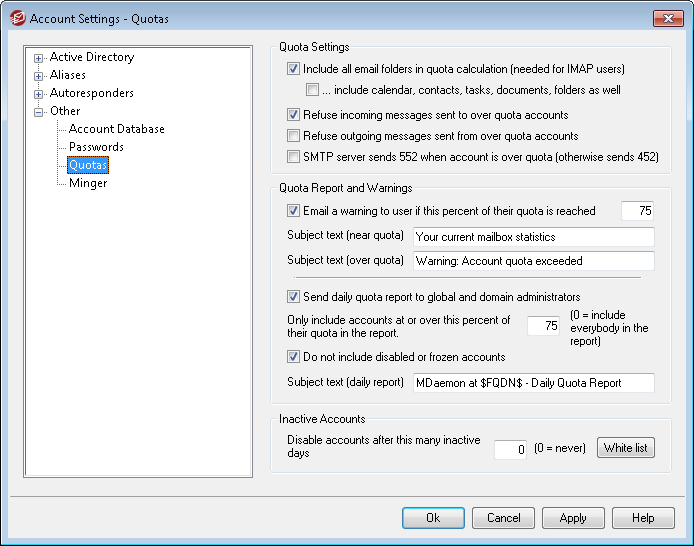
Task: Expand the Autoresponders tree node
Action: 39,94
